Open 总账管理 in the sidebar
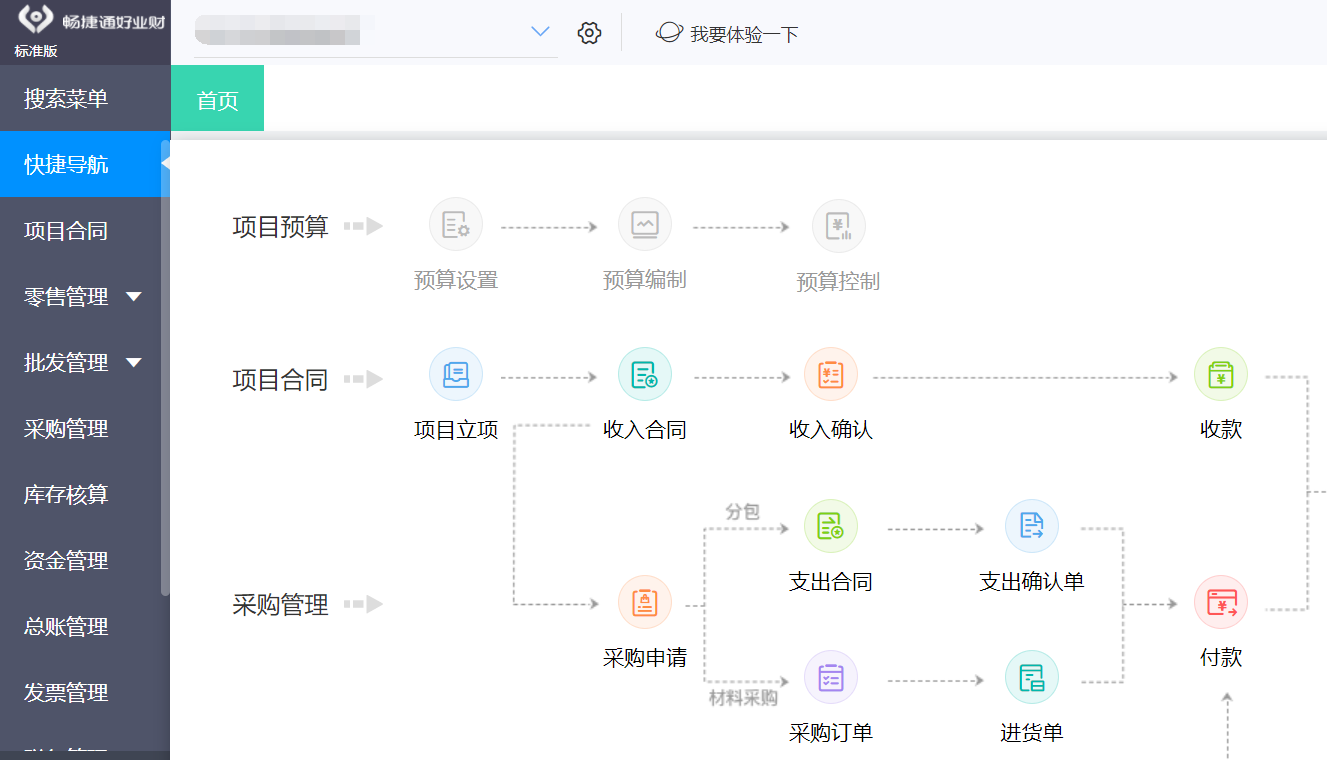Viewport: 1327px width, 760px height. [85, 626]
